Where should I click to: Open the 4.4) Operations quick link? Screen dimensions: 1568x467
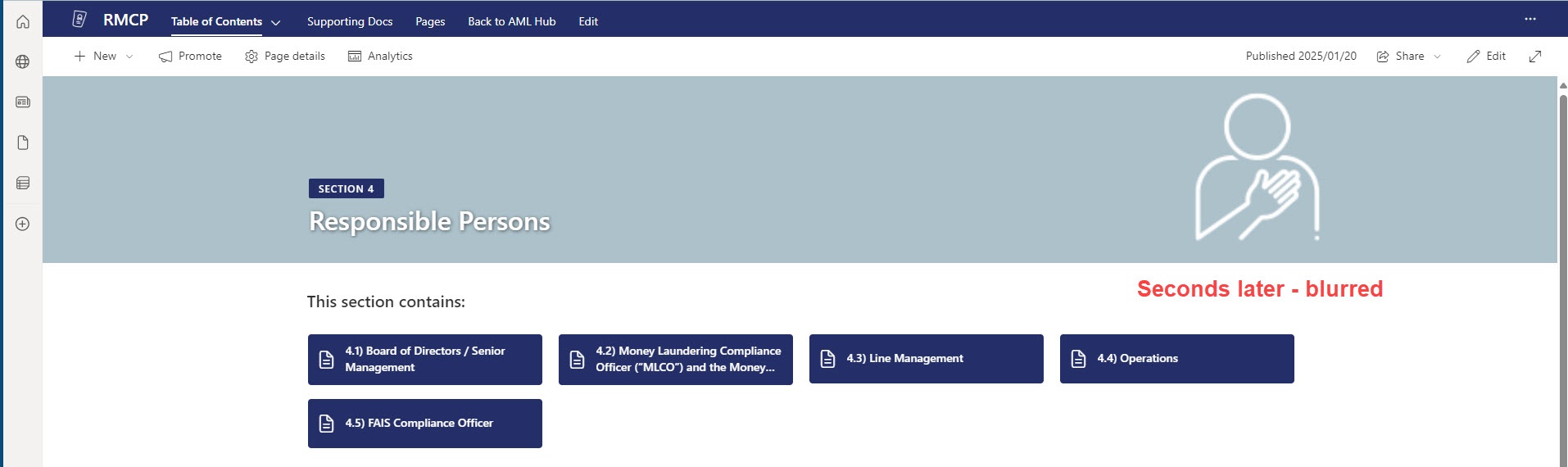(1177, 359)
